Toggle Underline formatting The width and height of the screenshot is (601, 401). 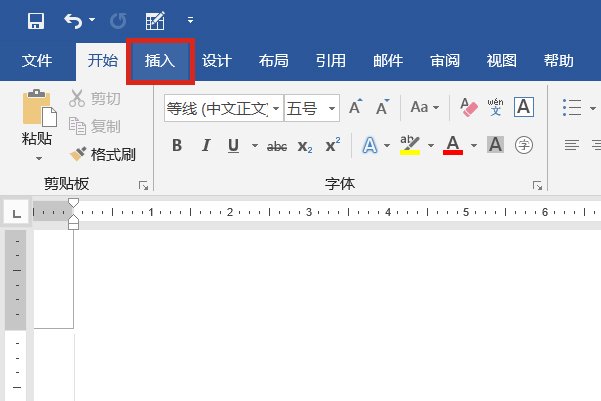(233, 145)
